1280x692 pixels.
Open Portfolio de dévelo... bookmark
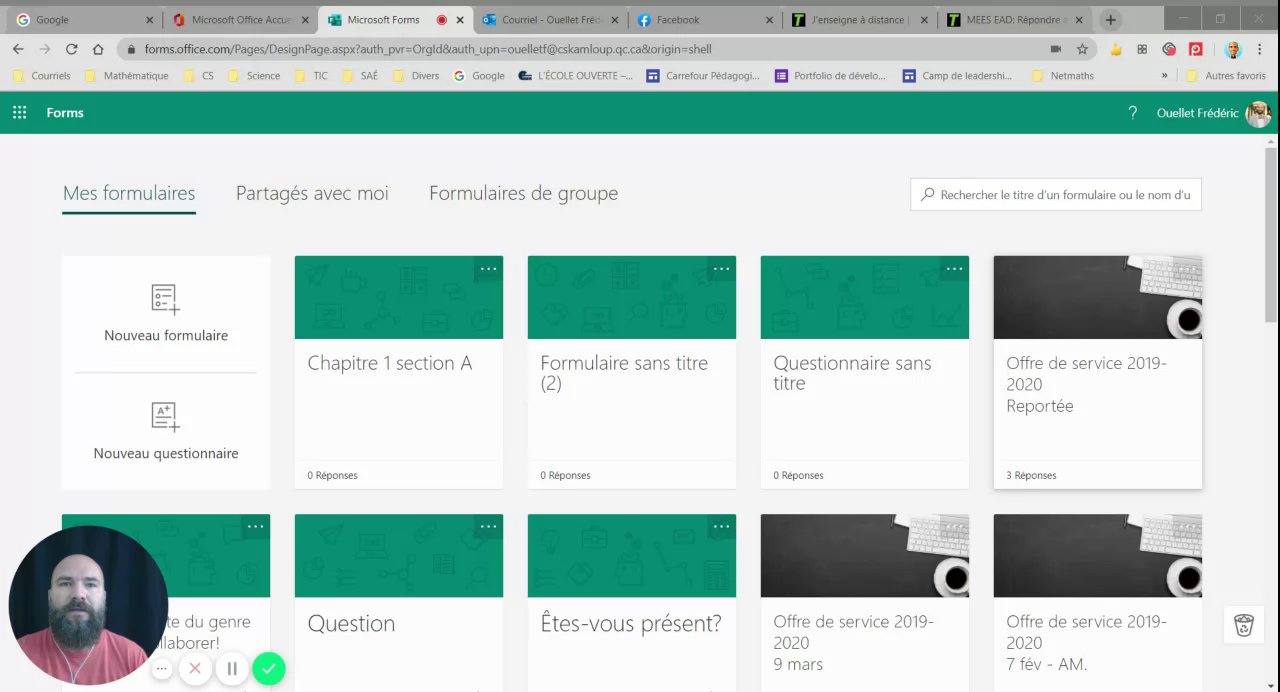tap(832, 75)
